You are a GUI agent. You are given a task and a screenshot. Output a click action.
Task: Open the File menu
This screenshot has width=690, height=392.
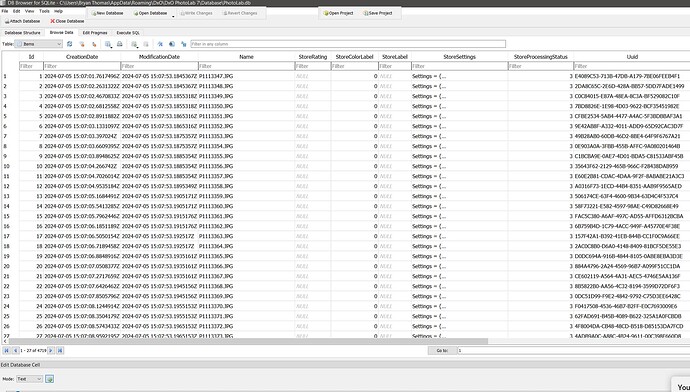coord(5,11)
